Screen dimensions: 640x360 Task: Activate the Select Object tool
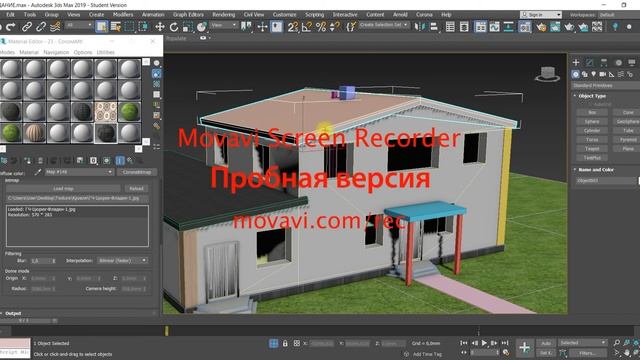tap(101, 27)
